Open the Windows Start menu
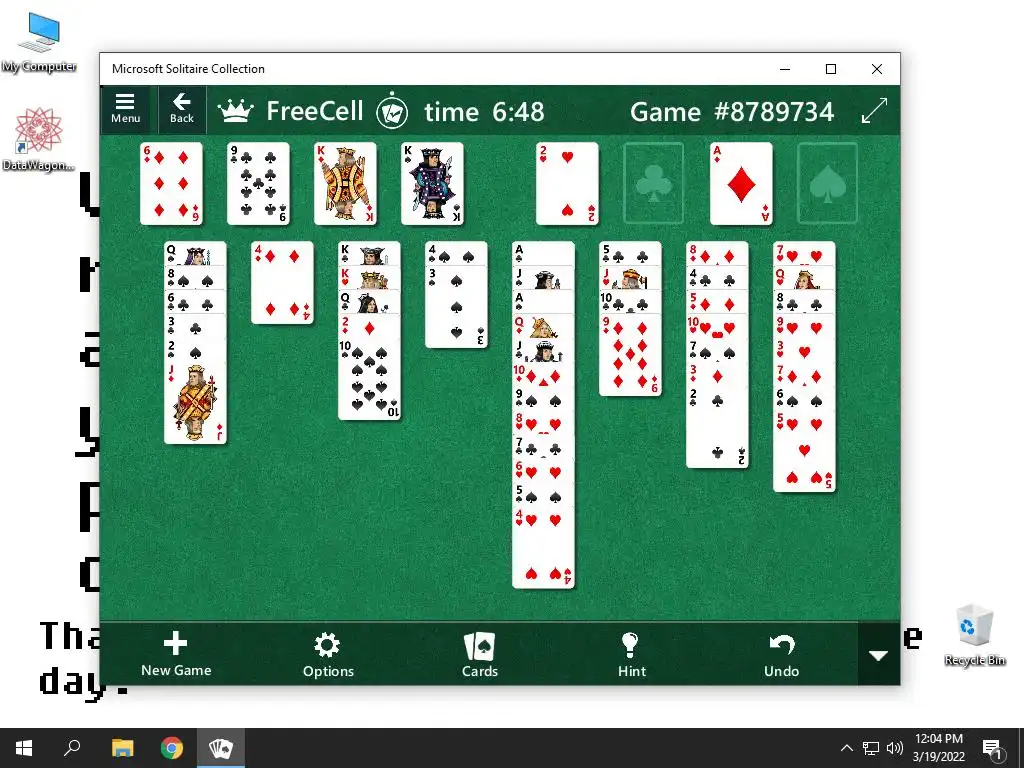The image size is (1024, 768). [24, 748]
